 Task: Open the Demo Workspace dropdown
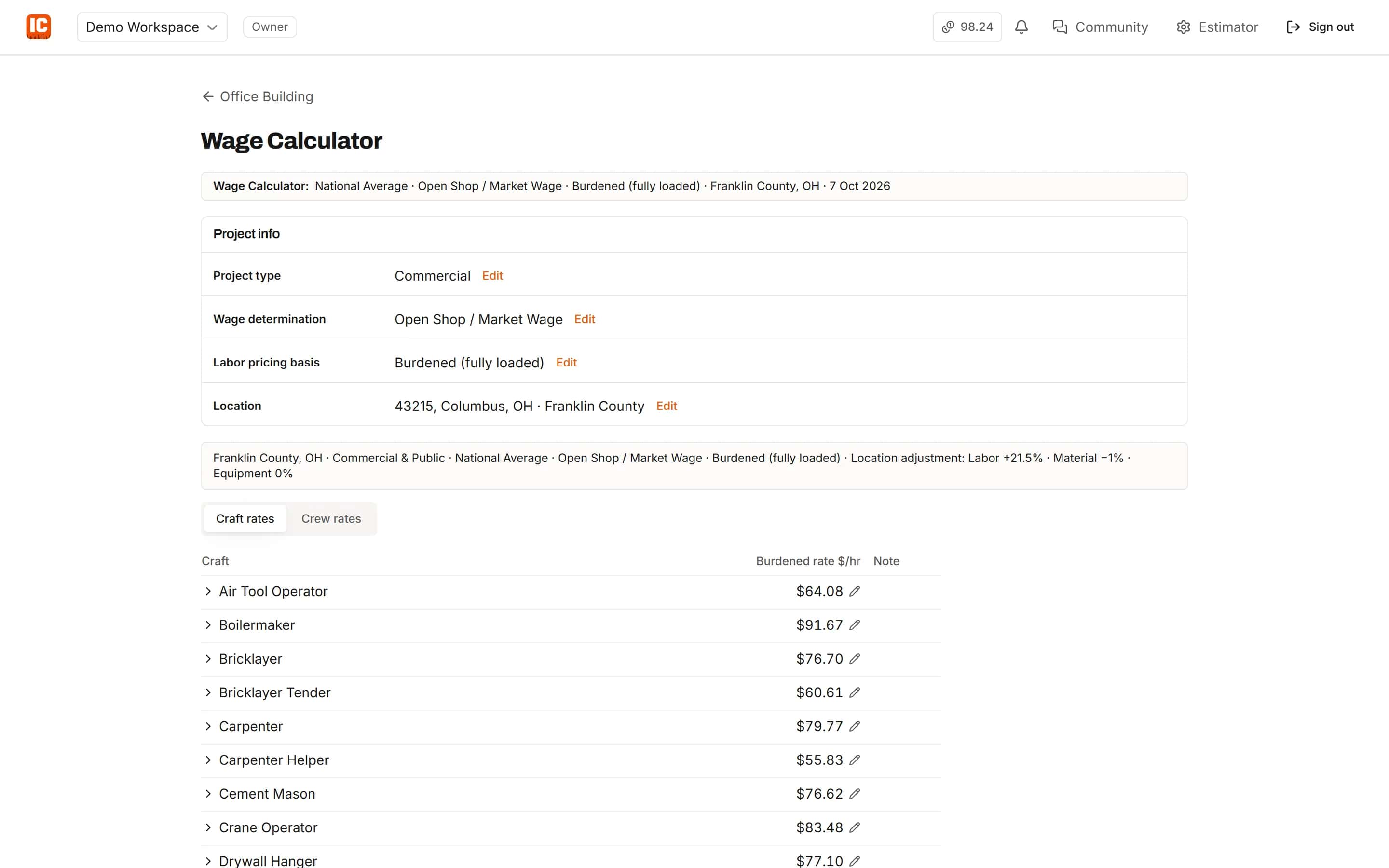[152, 27]
